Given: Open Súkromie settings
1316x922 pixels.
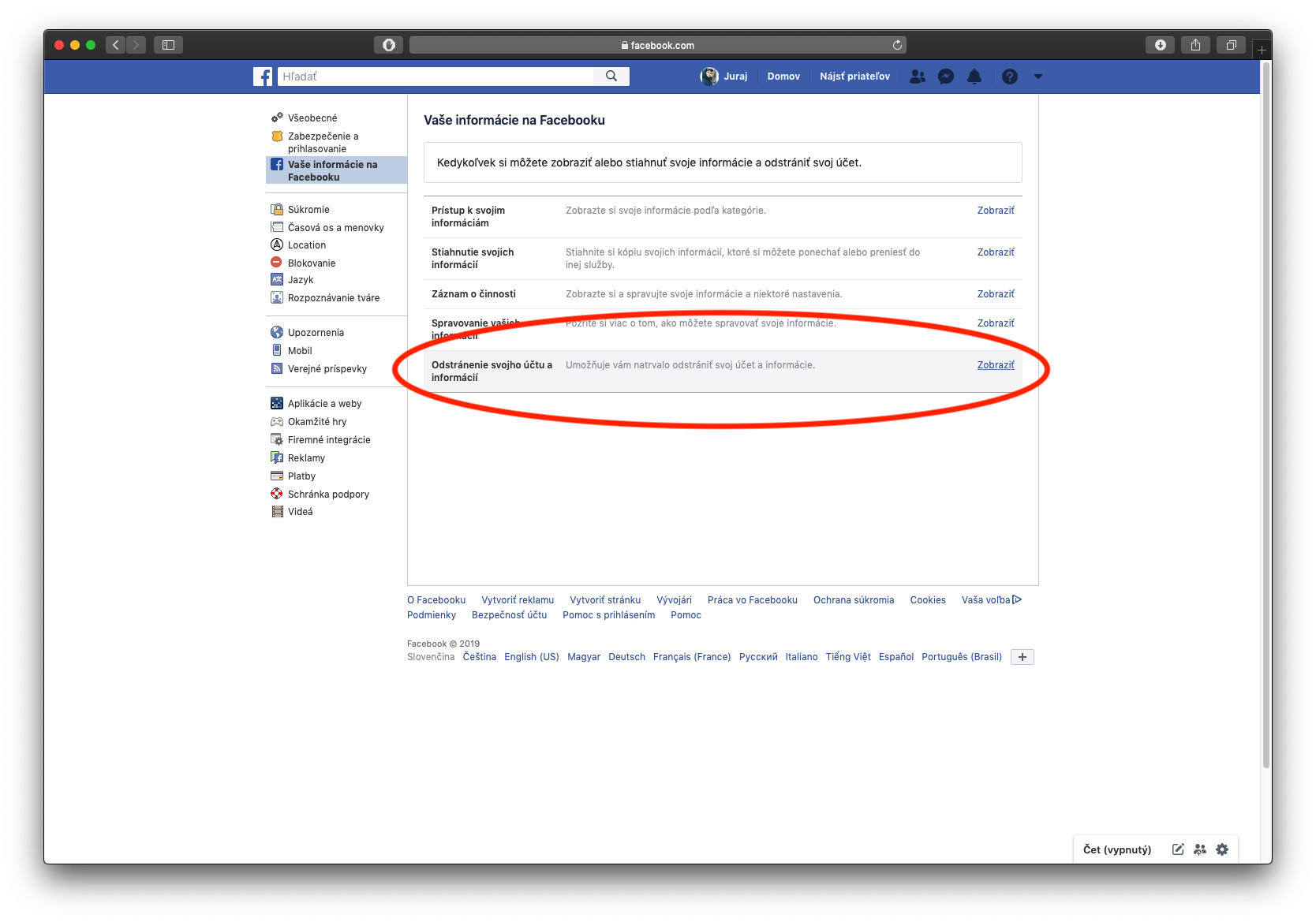Looking at the screenshot, I should pyautogui.click(x=308, y=209).
